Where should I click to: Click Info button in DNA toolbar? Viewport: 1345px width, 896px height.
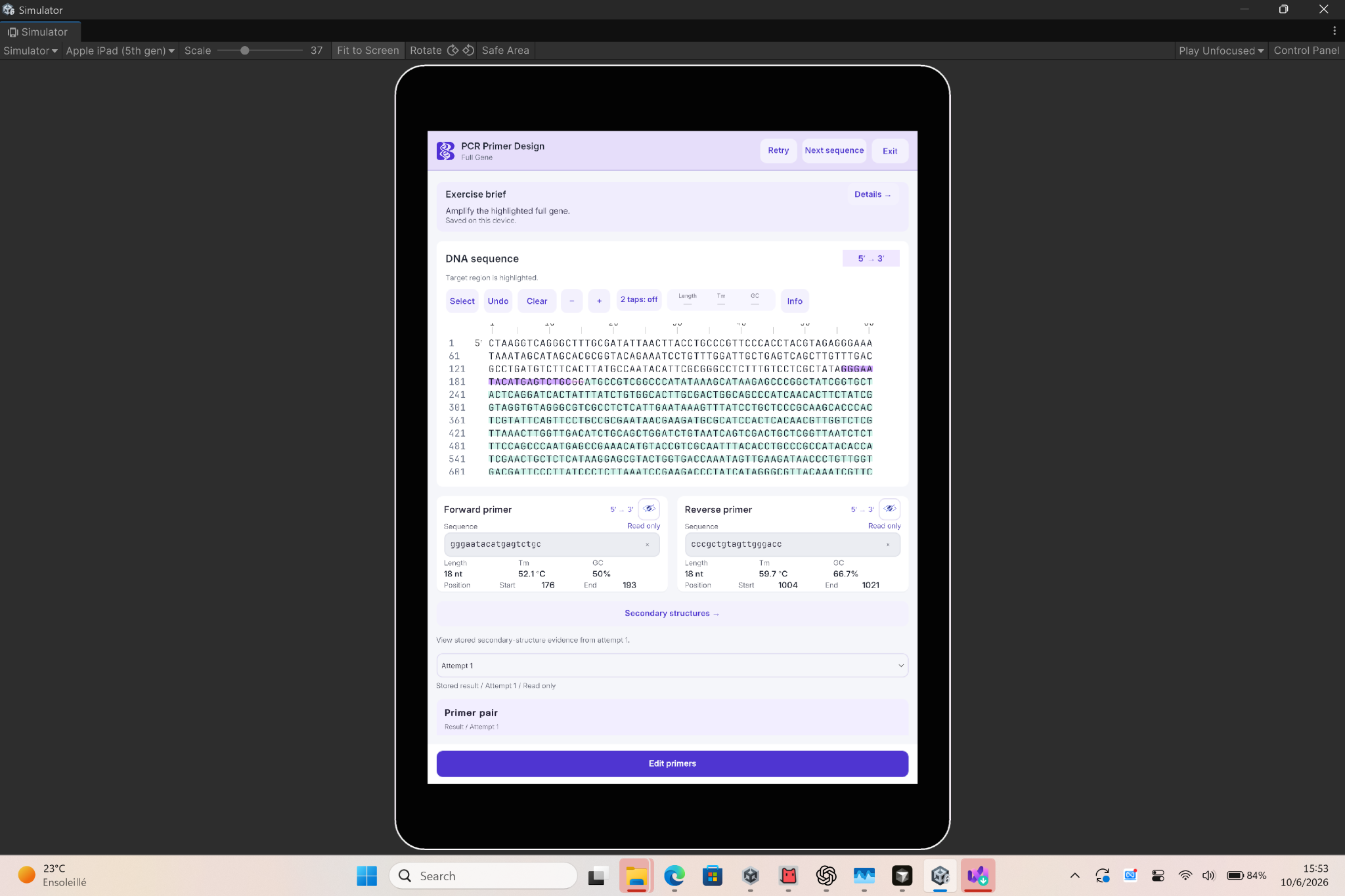coord(795,301)
